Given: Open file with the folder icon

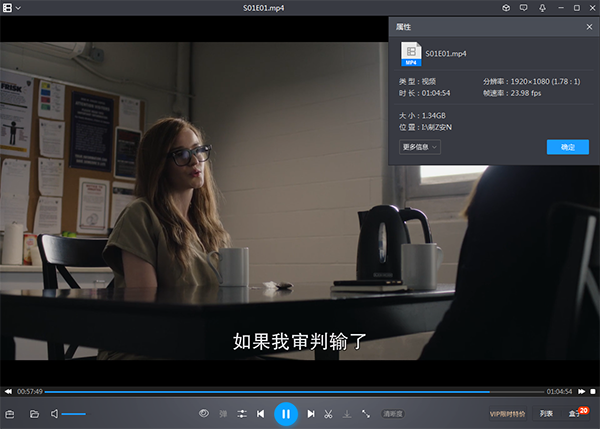Looking at the screenshot, I should tap(34, 414).
